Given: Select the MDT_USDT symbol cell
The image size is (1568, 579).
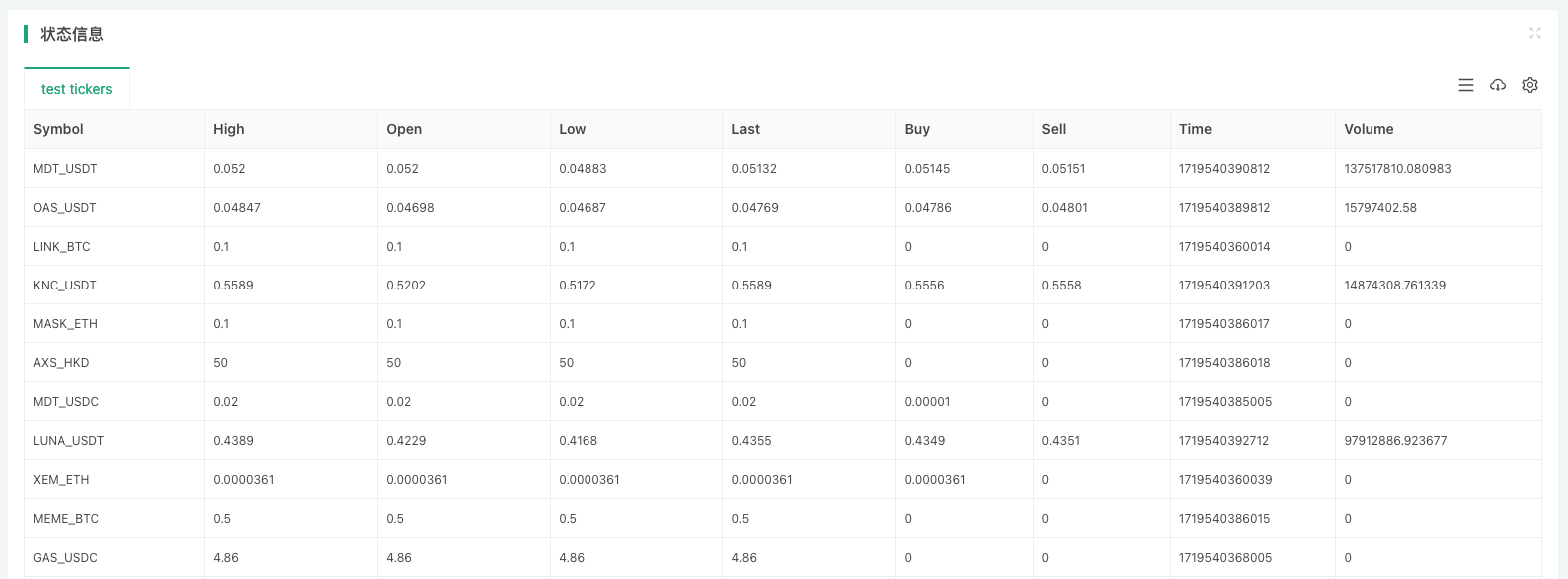Looking at the screenshot, I should (x=65, y=169).
